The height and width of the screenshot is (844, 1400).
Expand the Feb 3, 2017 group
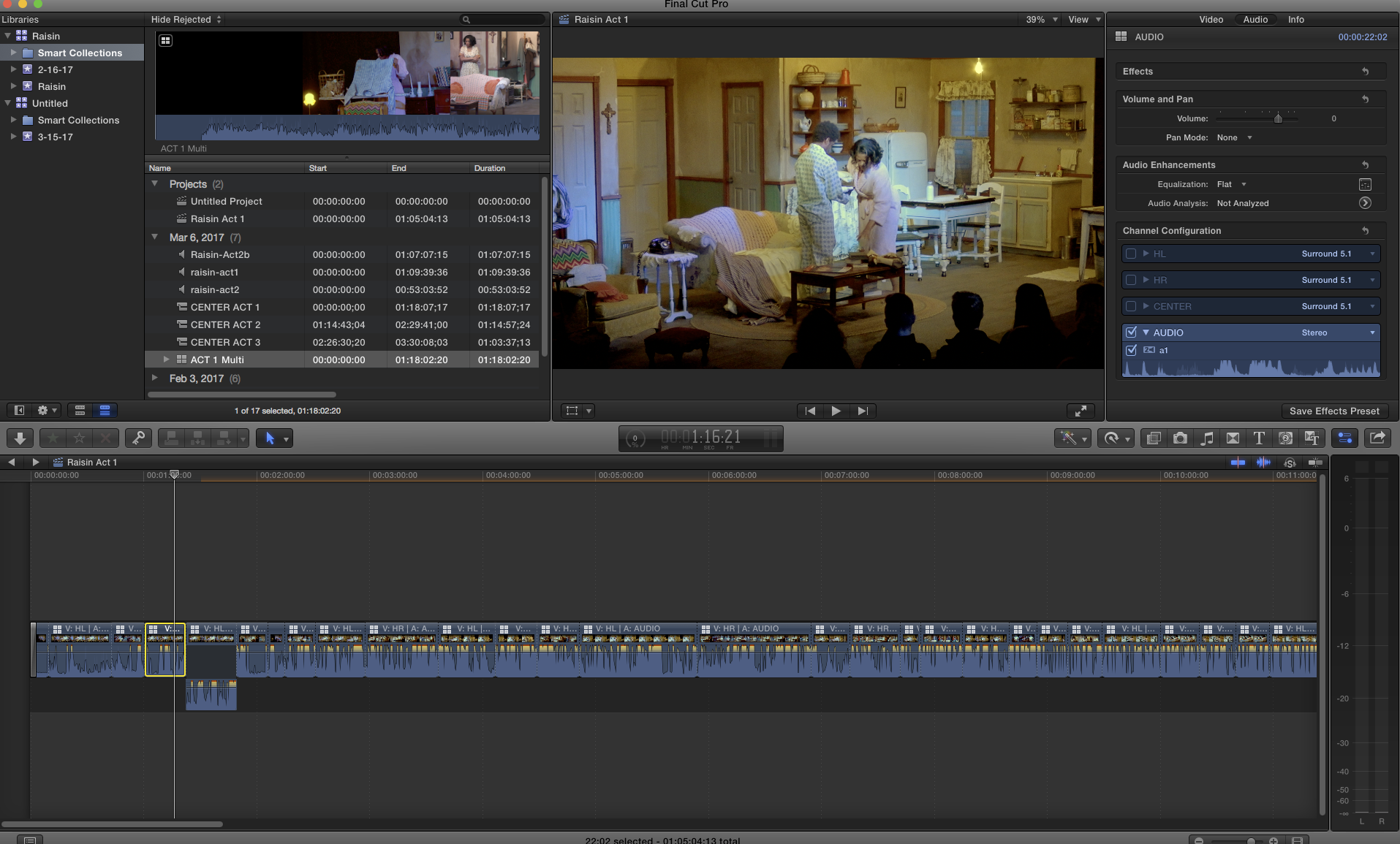click(155, 378)
